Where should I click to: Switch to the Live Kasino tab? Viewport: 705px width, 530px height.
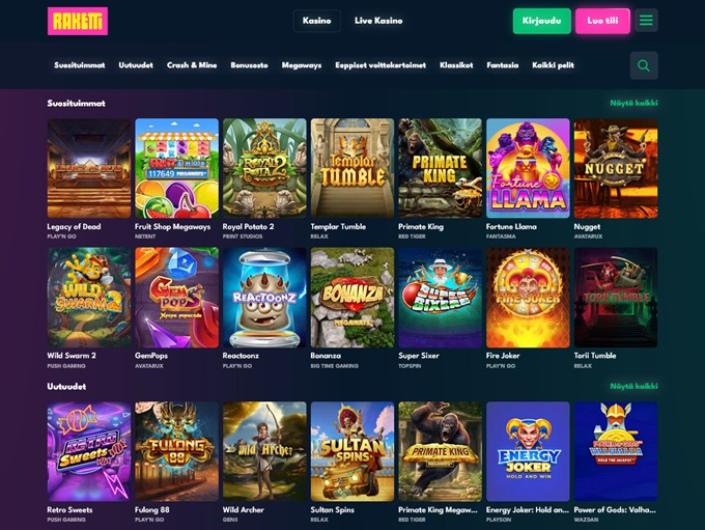point(378,21)
